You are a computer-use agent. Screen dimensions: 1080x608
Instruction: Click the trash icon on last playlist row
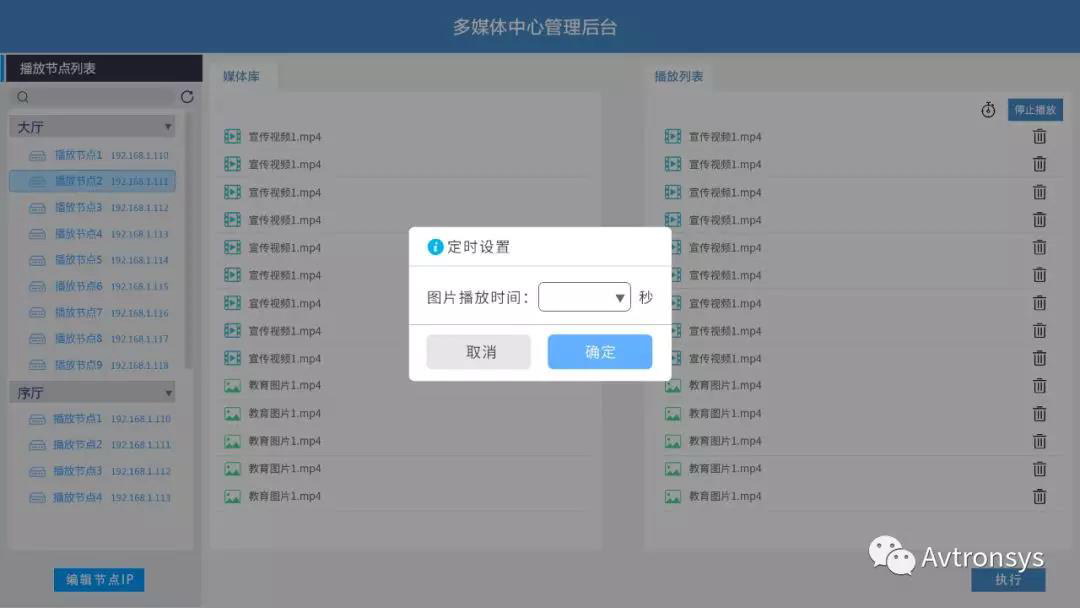tap(1039, 496)
